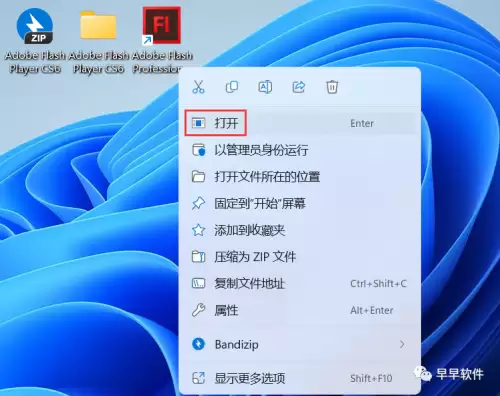Screen dimensions: 500x396
Task: Click the zip folder icon beside 压缩为 ZIP 文件
Action: click(x=198, y=257)
